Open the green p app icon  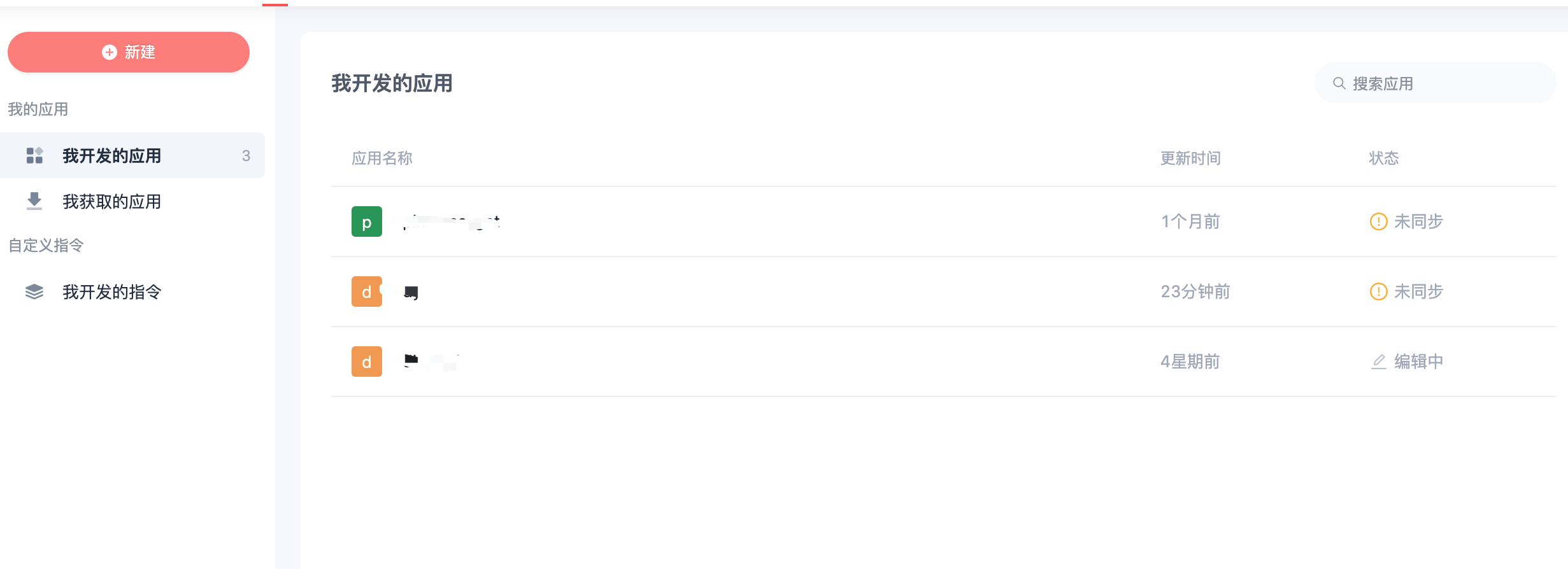[367, 221]
